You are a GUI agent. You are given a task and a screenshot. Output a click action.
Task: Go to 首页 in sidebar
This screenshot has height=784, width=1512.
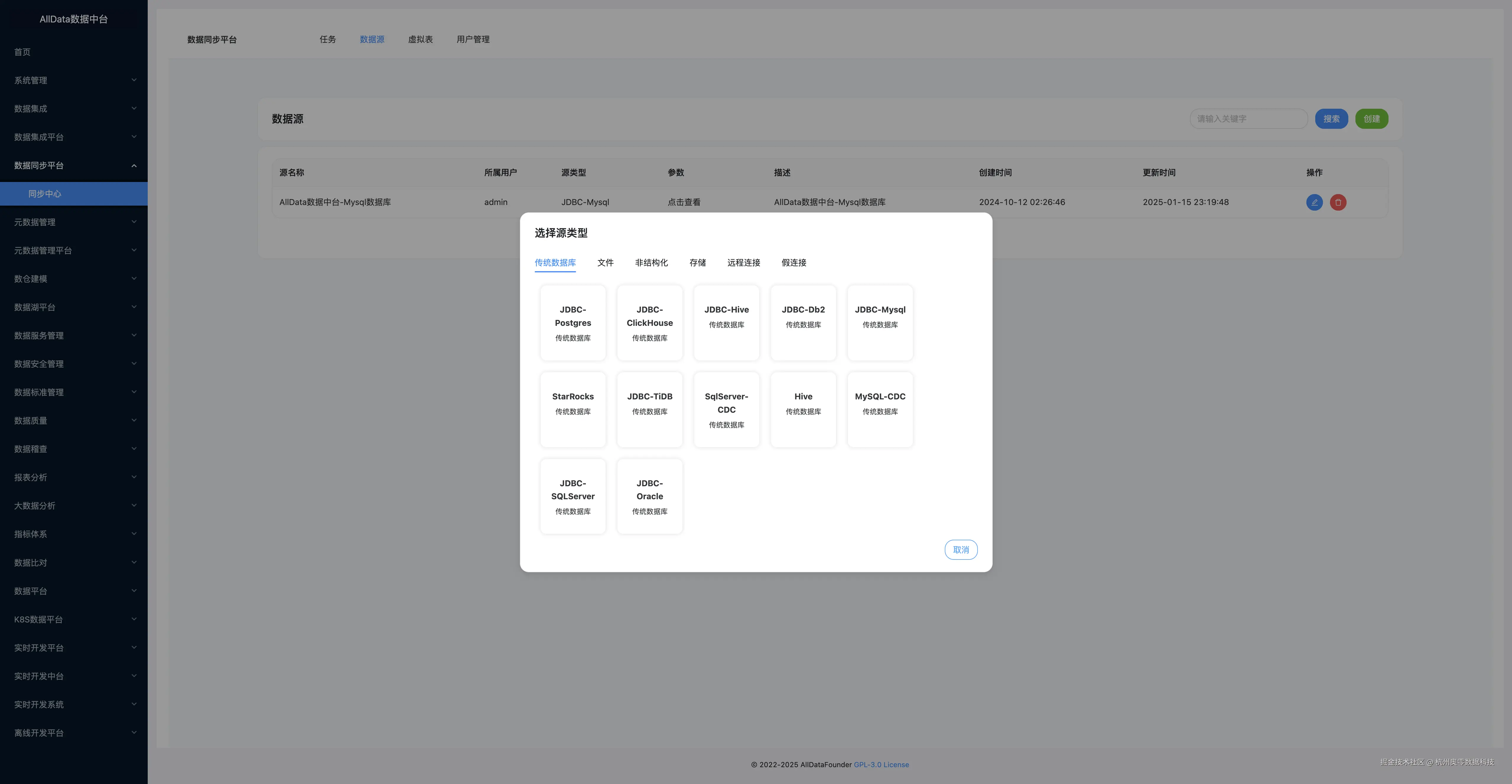[x=22, y=52]
